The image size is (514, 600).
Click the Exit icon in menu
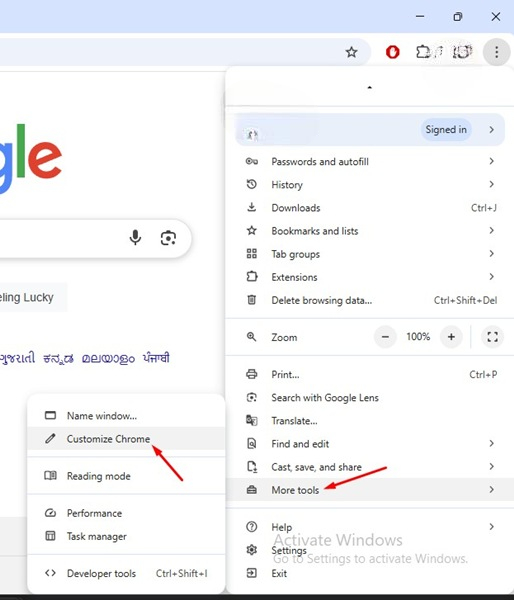point(251,573)
